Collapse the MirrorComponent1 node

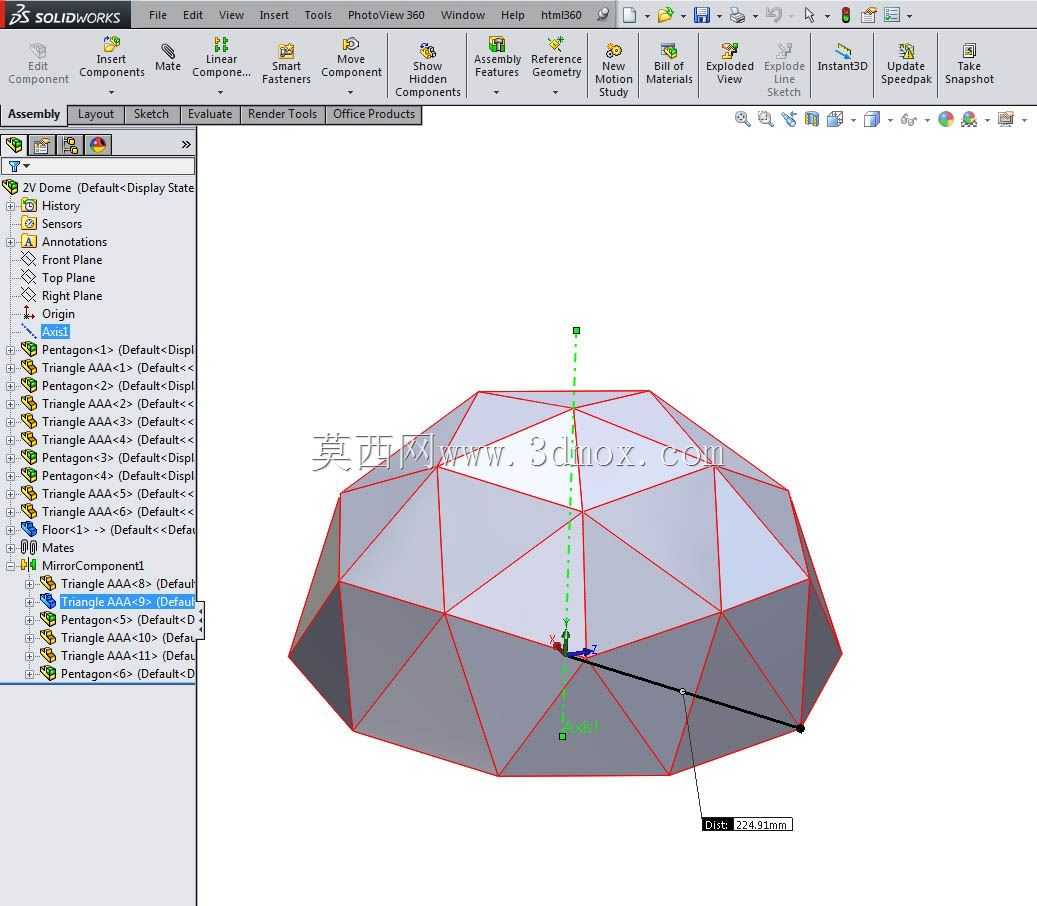pos(10,565)
